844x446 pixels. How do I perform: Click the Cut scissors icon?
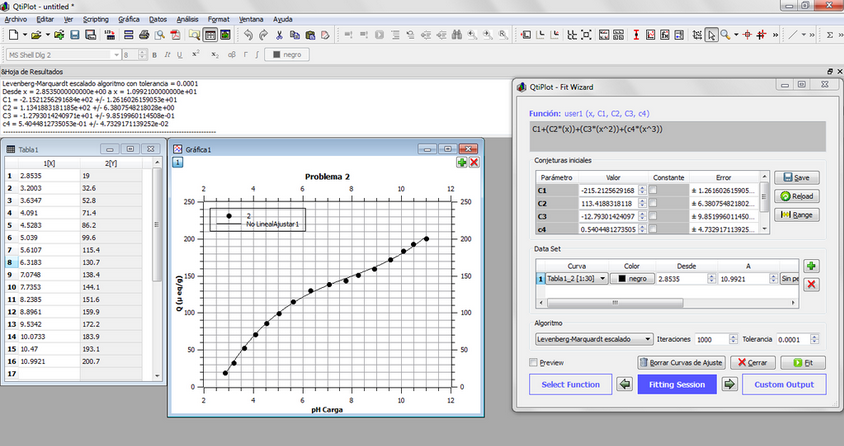(x=279, y=35)
